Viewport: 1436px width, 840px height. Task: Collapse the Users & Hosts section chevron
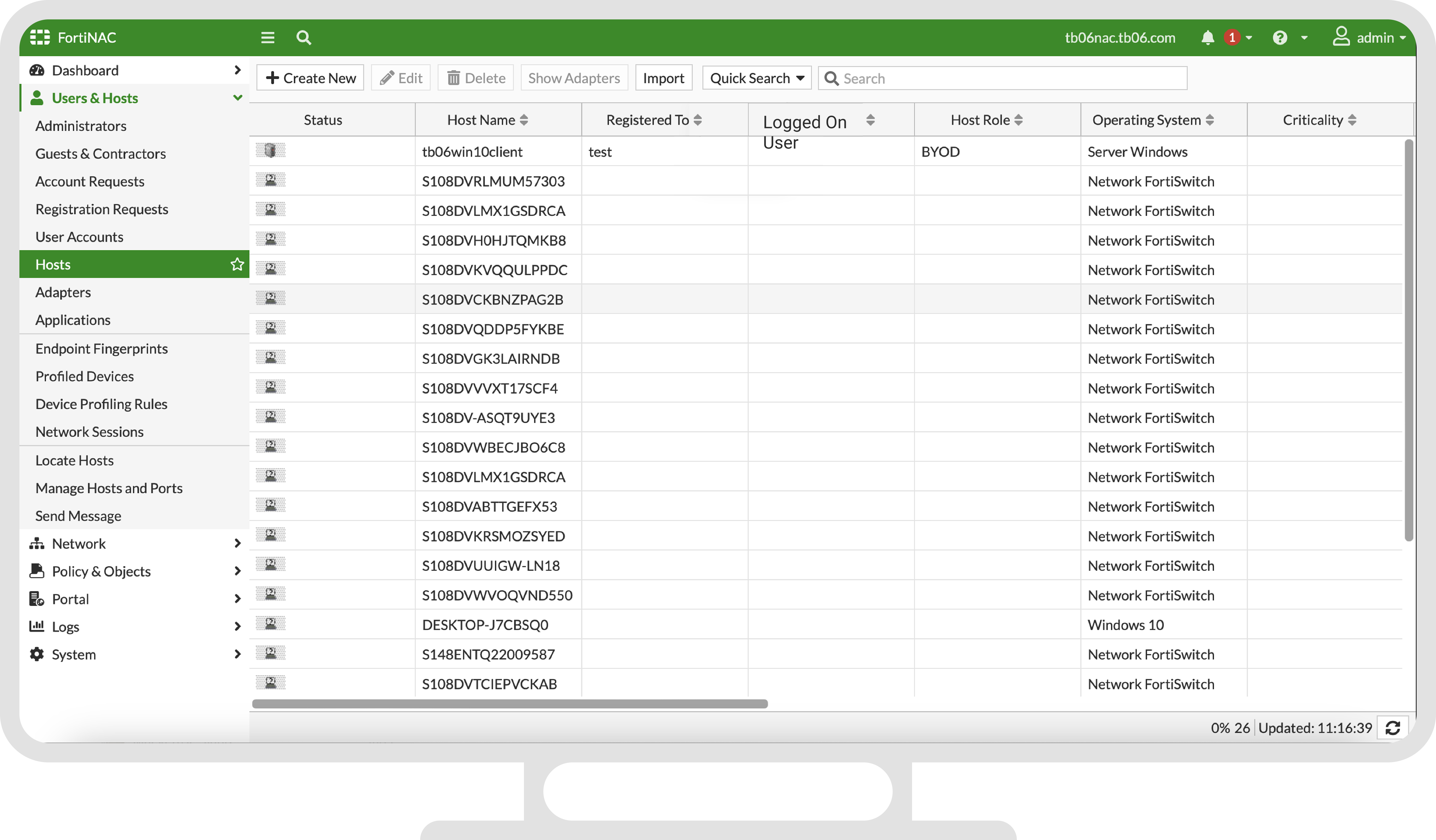238,98
